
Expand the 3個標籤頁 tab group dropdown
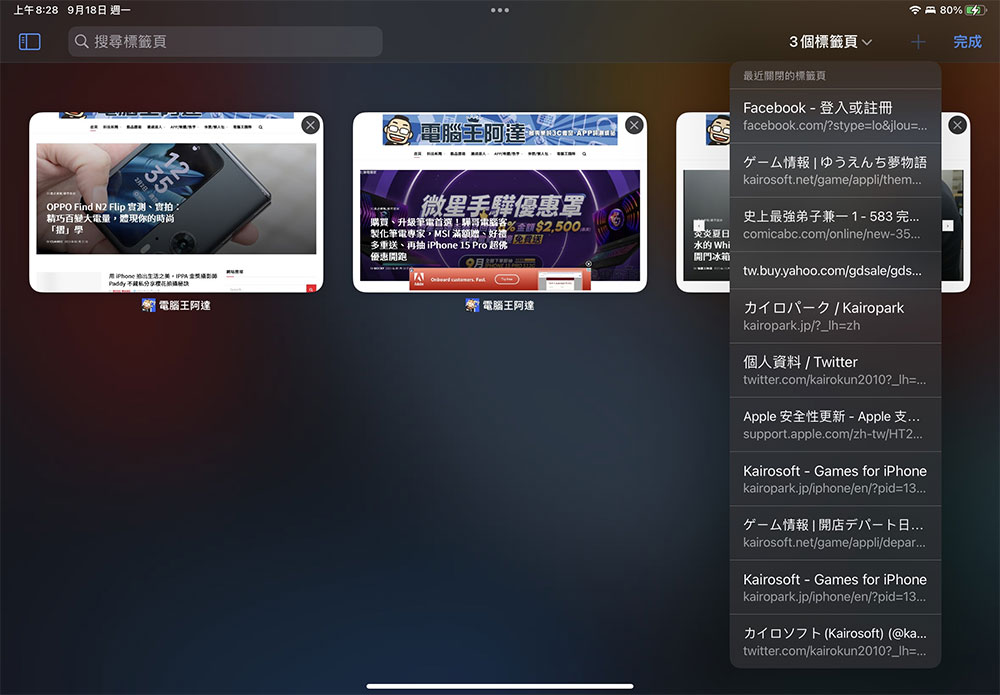(830, 42)
